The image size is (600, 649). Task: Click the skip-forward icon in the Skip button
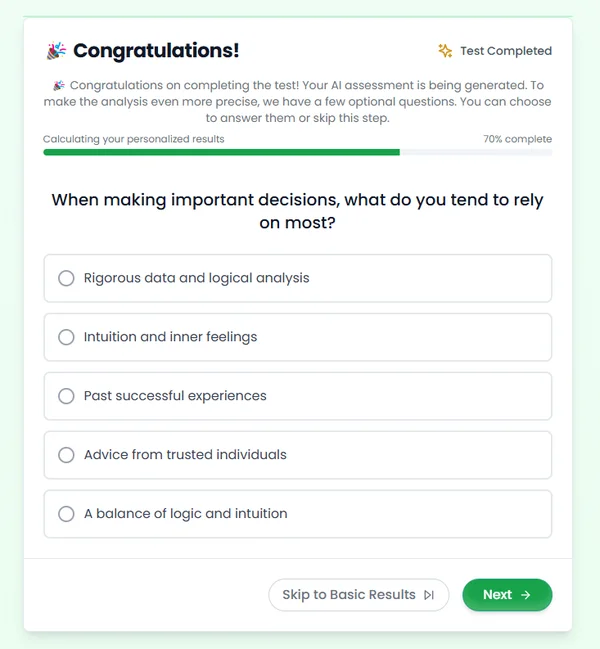[429, 595]
